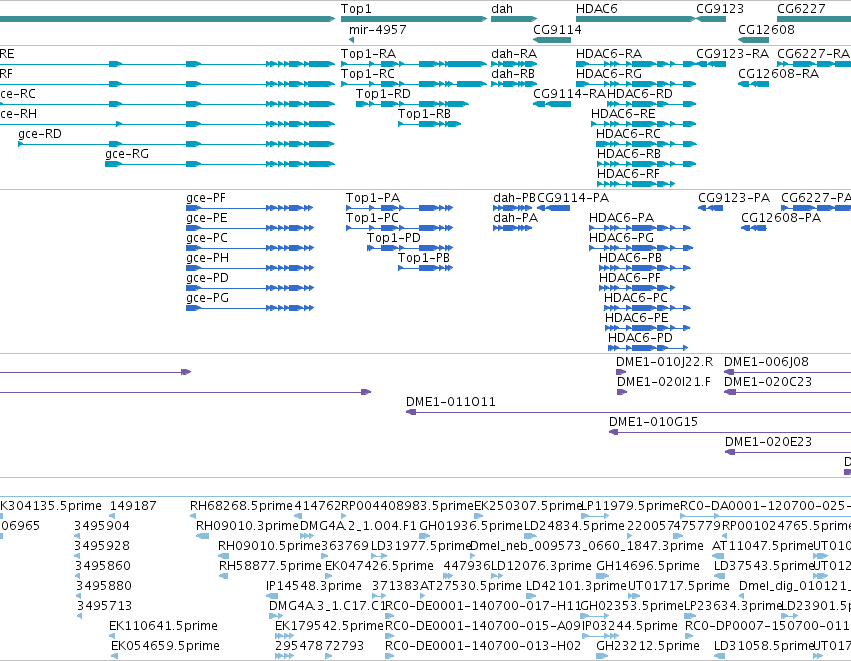Select the DME1-006J08 clone label
The width and height of the screenshot is (851, 661).
point(766,362)
